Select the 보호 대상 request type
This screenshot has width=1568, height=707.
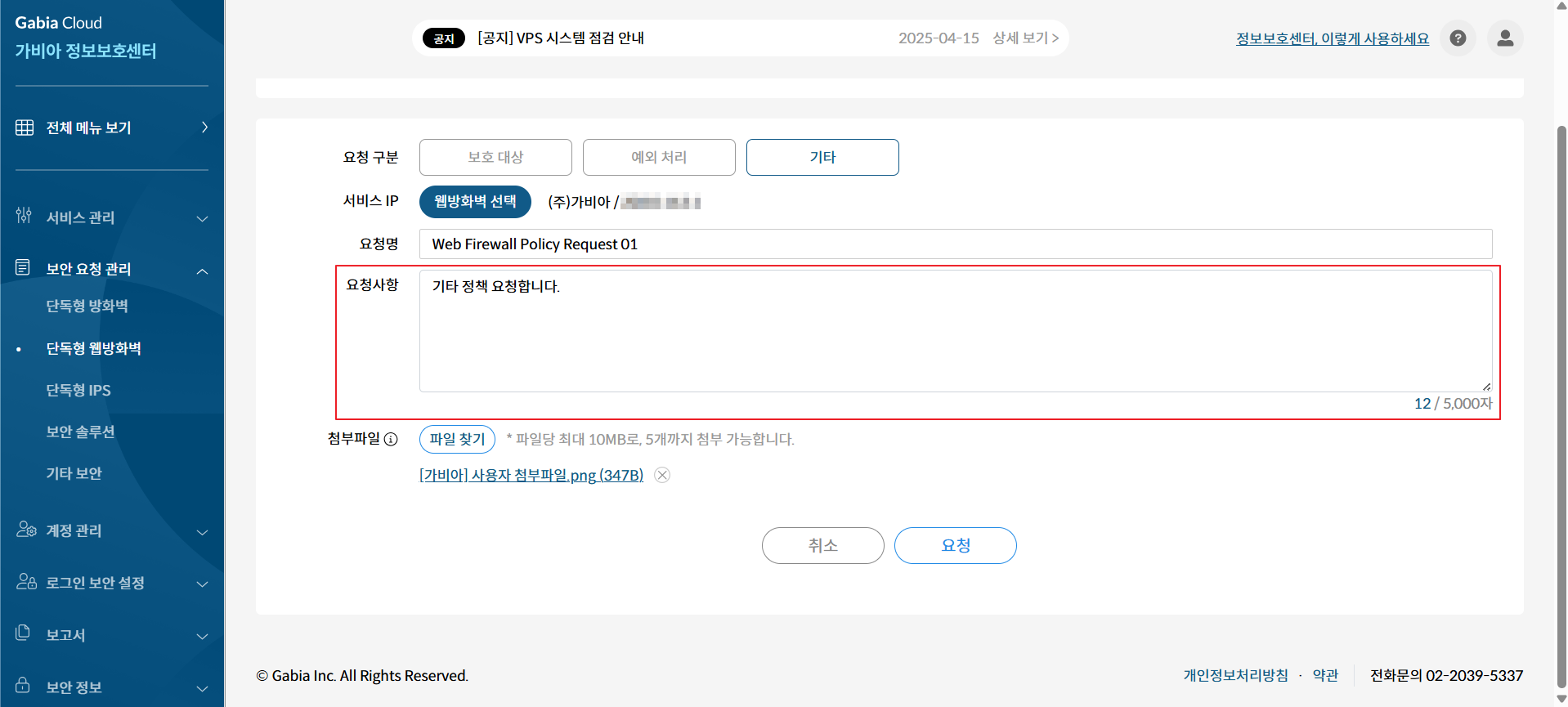[x=495, y=157]
